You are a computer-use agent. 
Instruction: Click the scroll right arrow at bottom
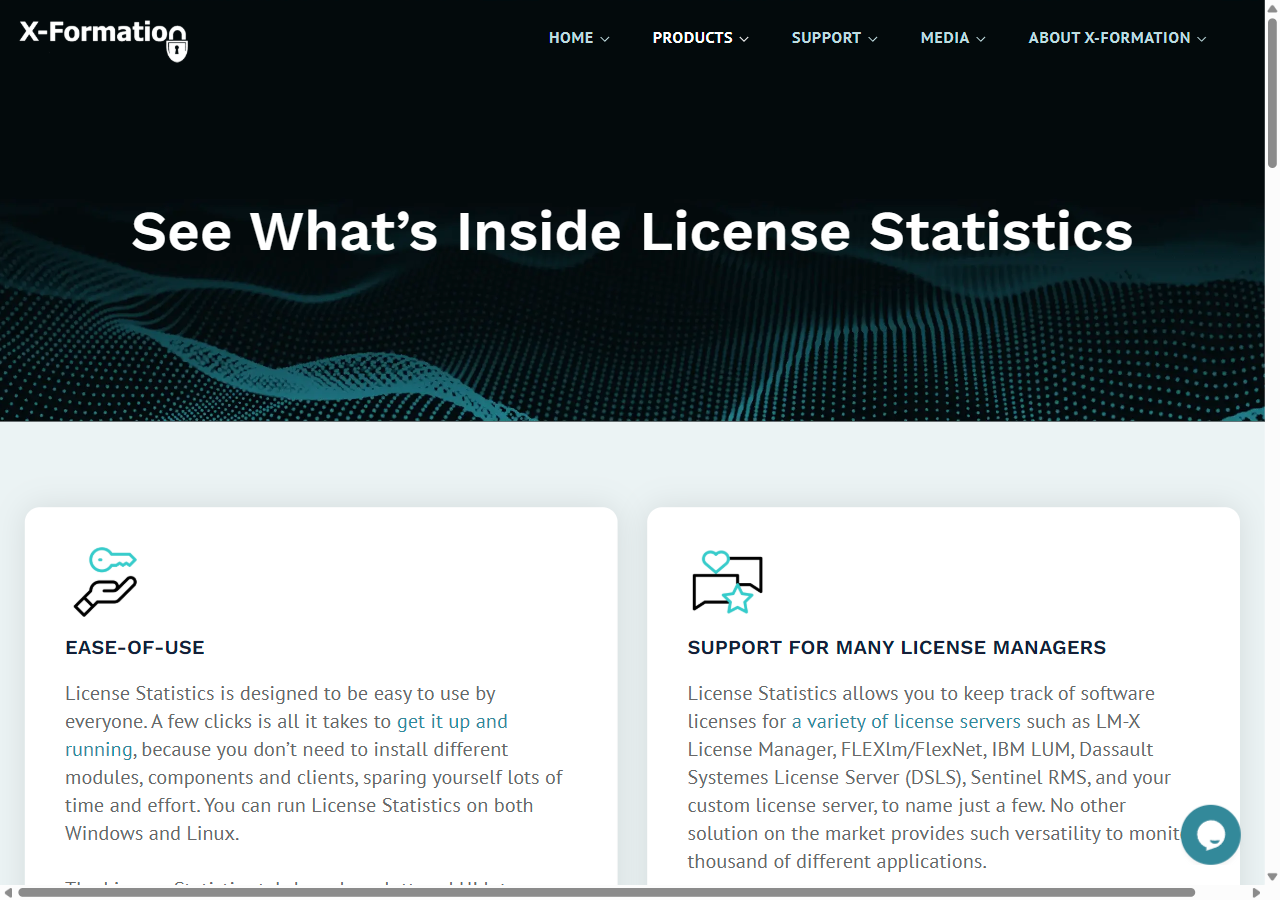coord(1257,892)
